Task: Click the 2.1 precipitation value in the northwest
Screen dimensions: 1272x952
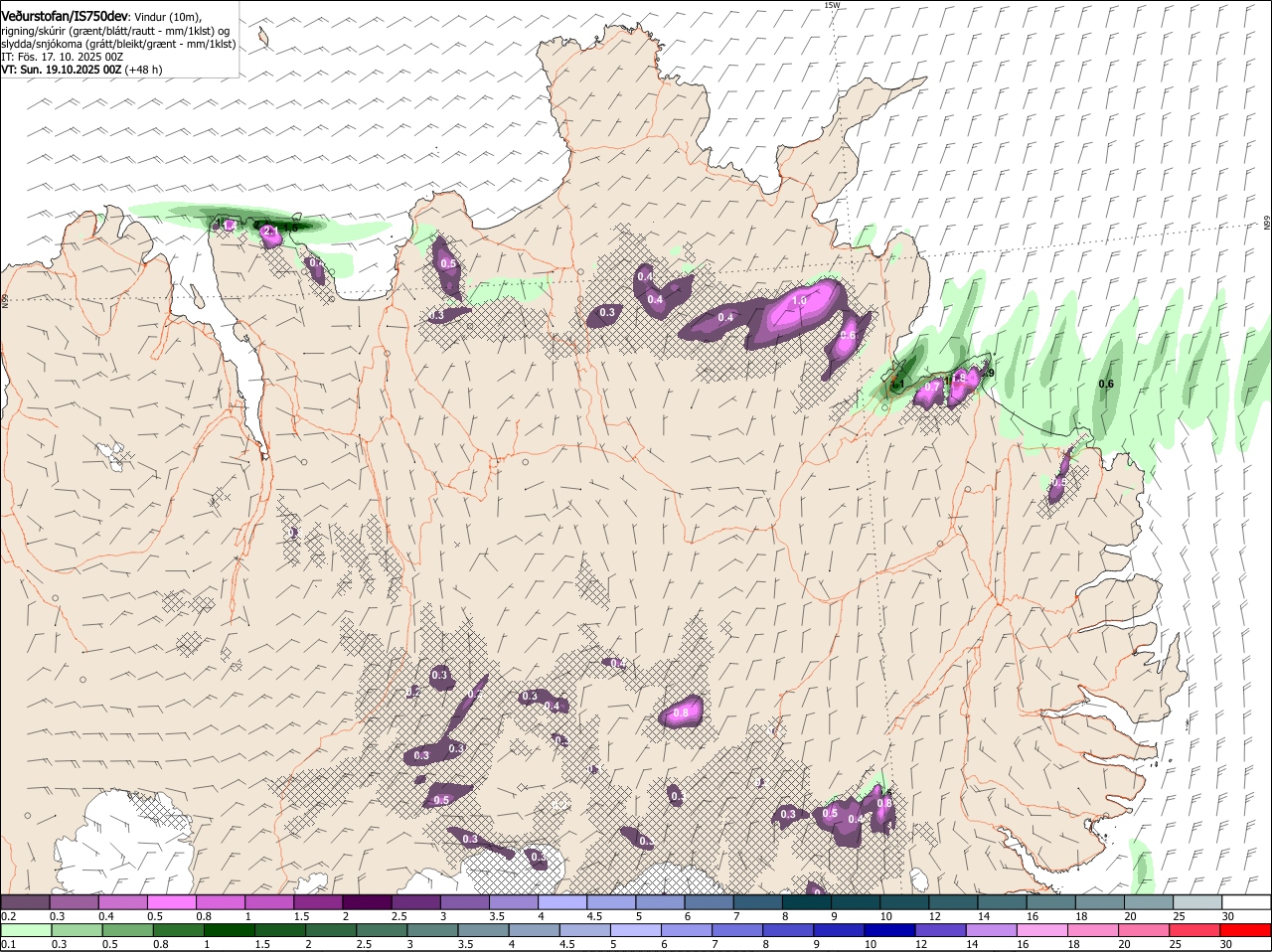Action: (269, 232)
